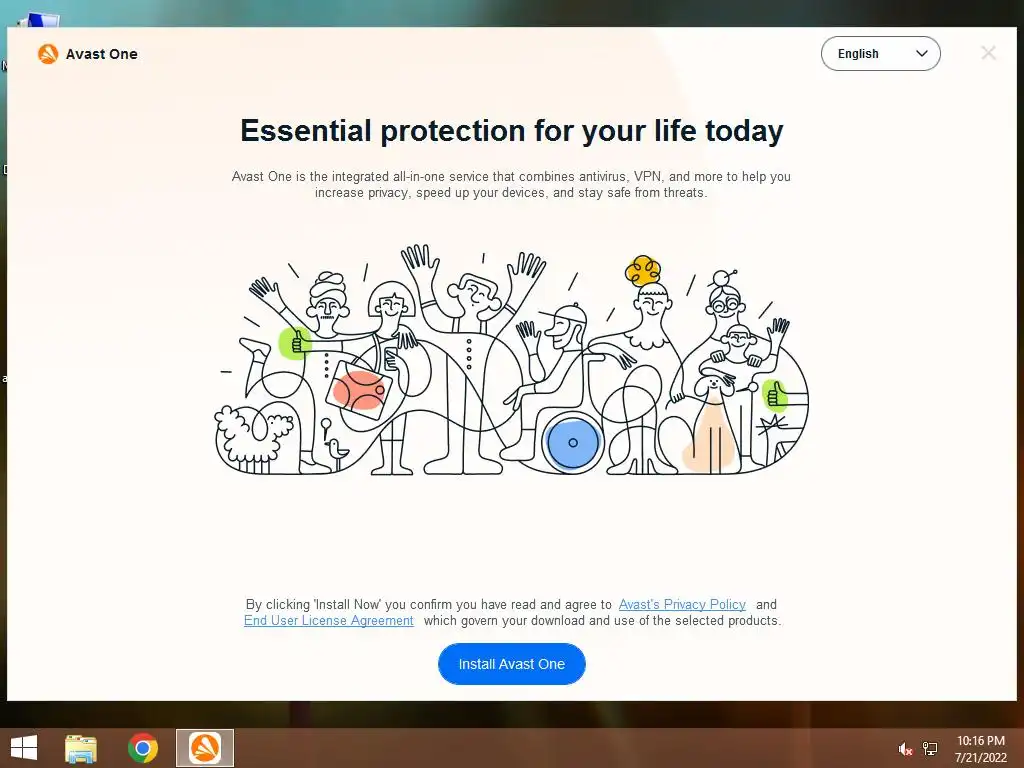Expand the language chevron arrow
This screenshot has height=768, width=1024.
click(x=921, y=54)
